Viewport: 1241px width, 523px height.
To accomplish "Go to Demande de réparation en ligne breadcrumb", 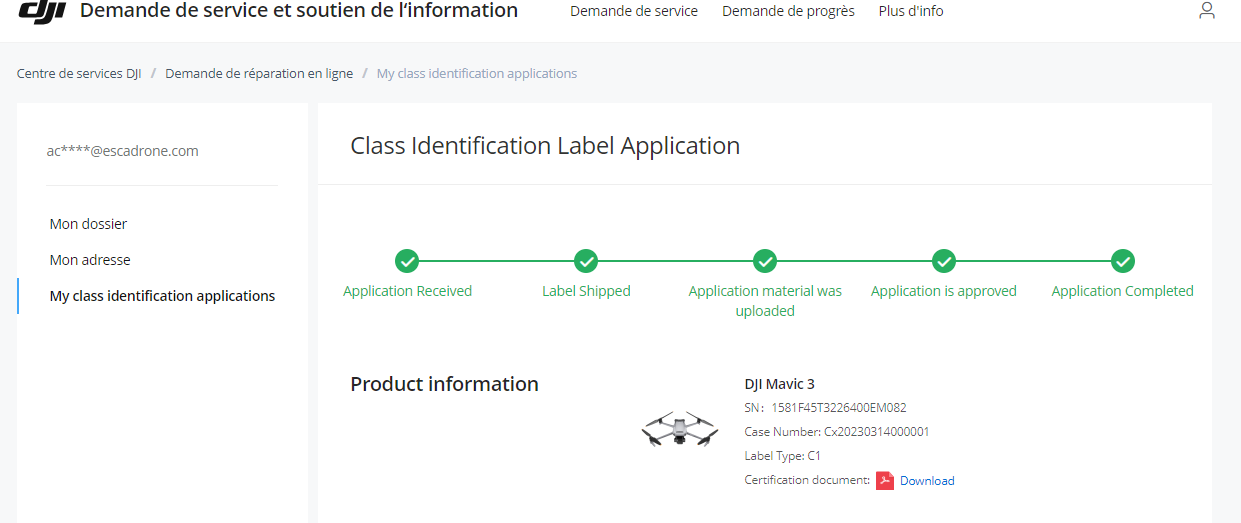I will 259,73.
